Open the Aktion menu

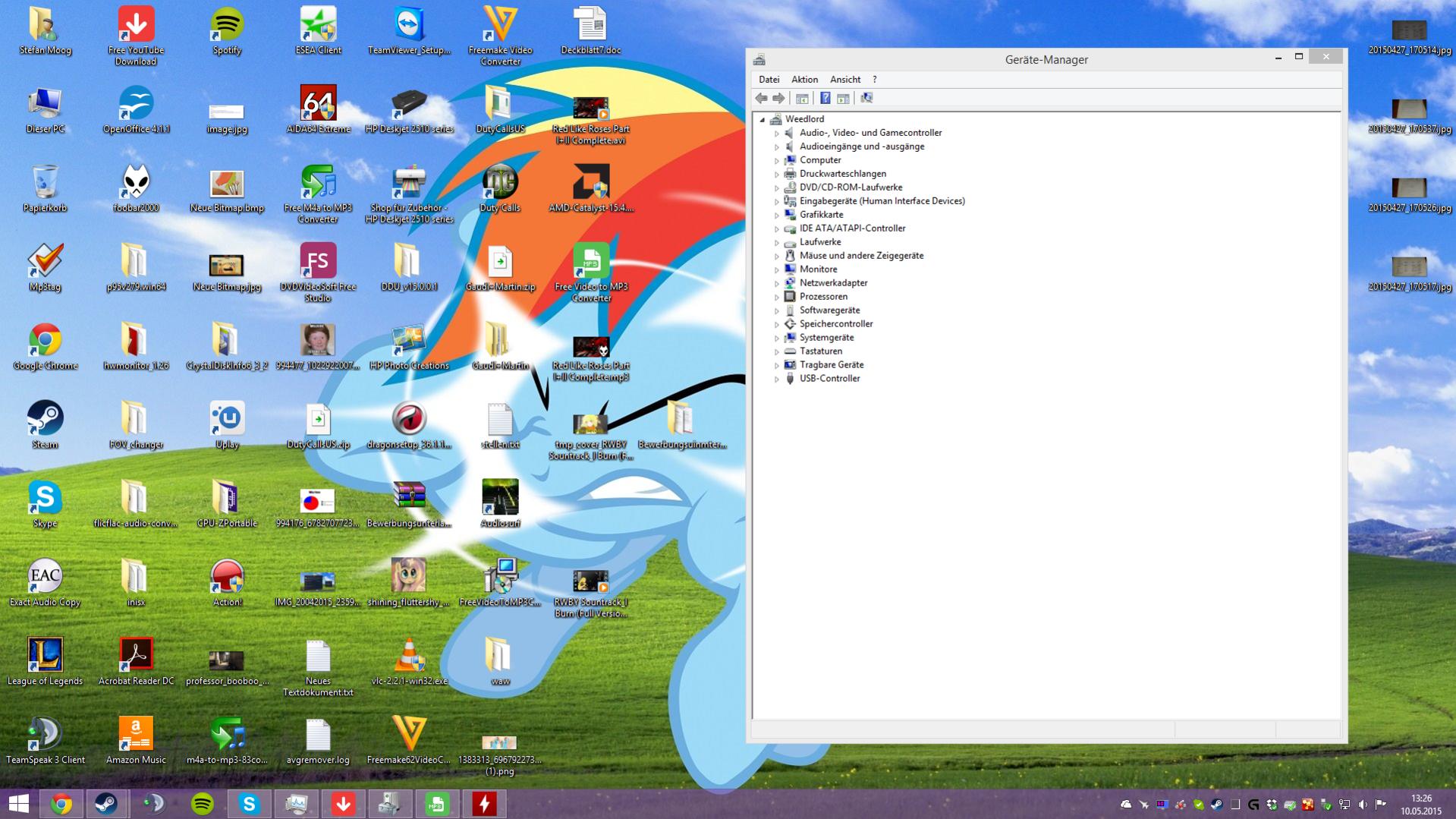(x=804, y=79)
